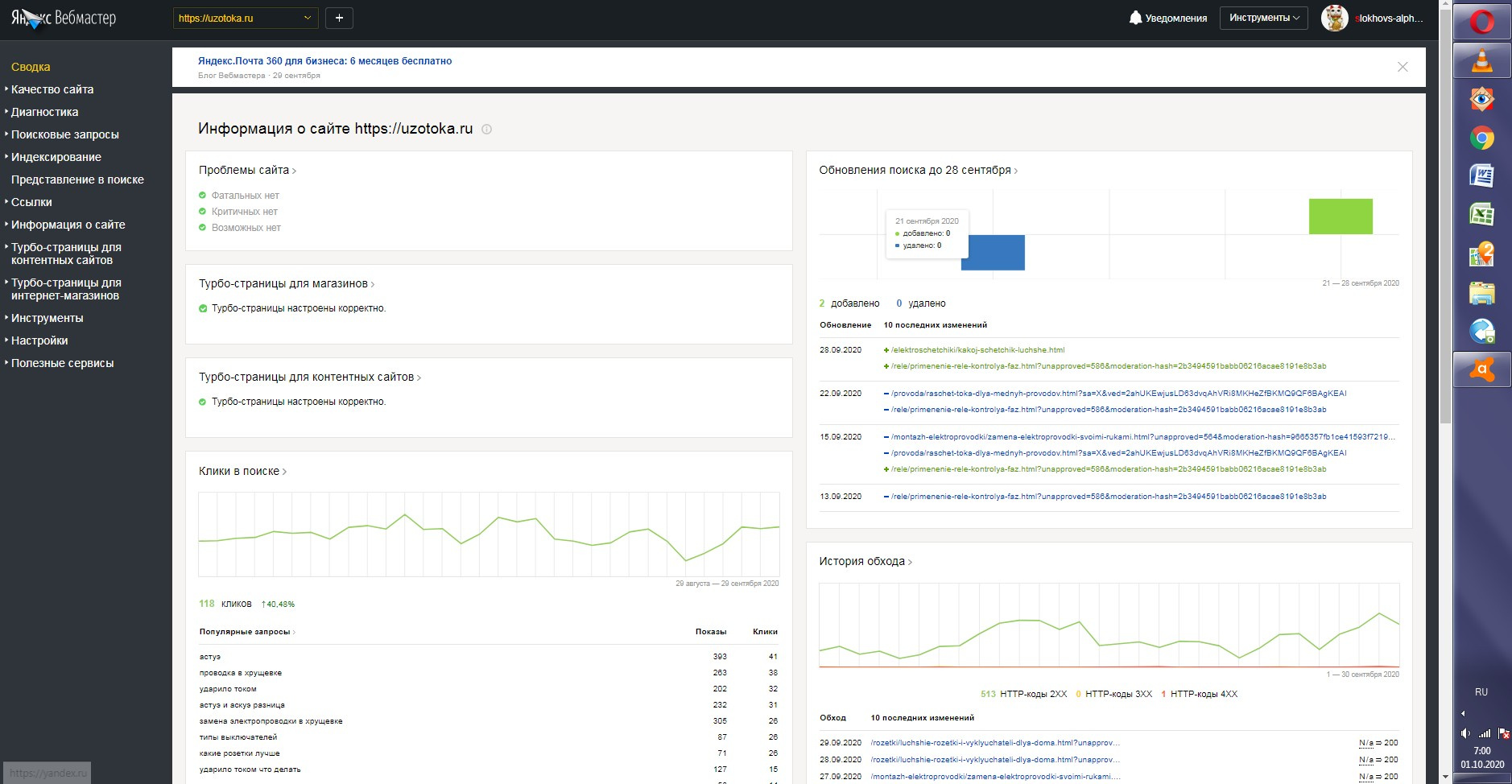
Task: Click the plus button to add site
Action: pos(339,18)
